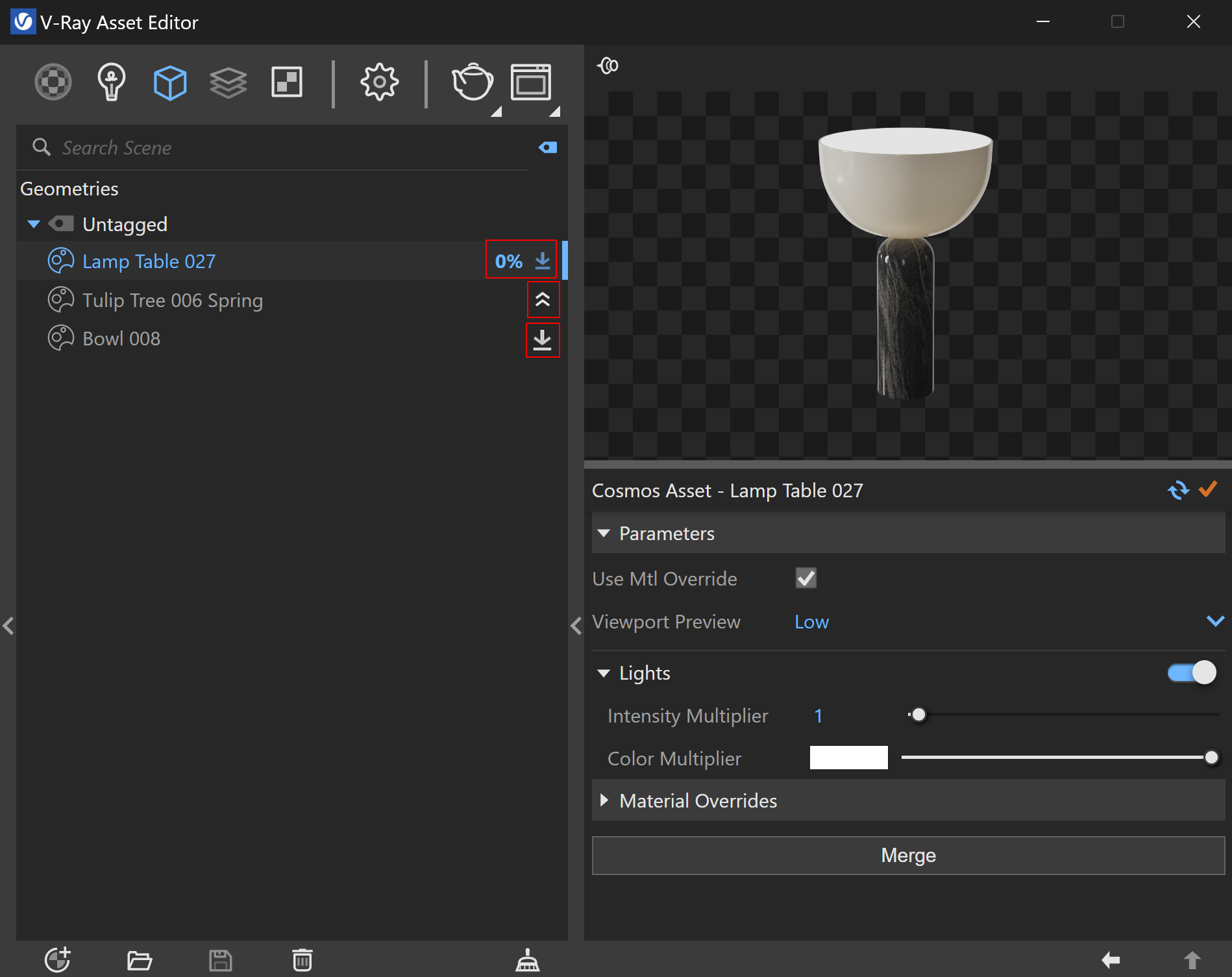Turn off the Lights toggle

point(1191,673)
